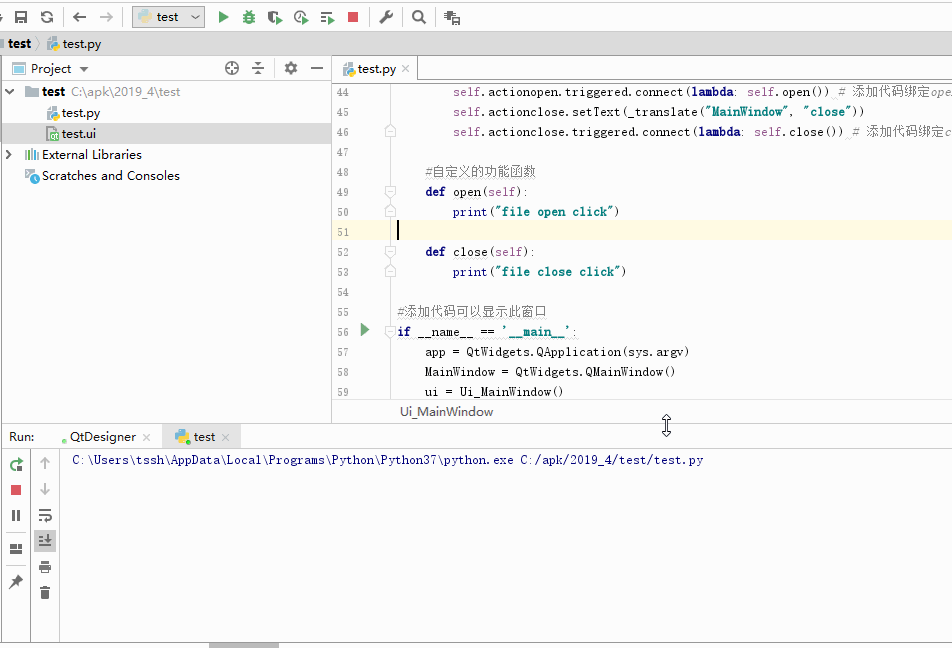Screen dimensions: 952x648
Task: Fold the 'if __name__' block at line 56
Action: point(390,332)
